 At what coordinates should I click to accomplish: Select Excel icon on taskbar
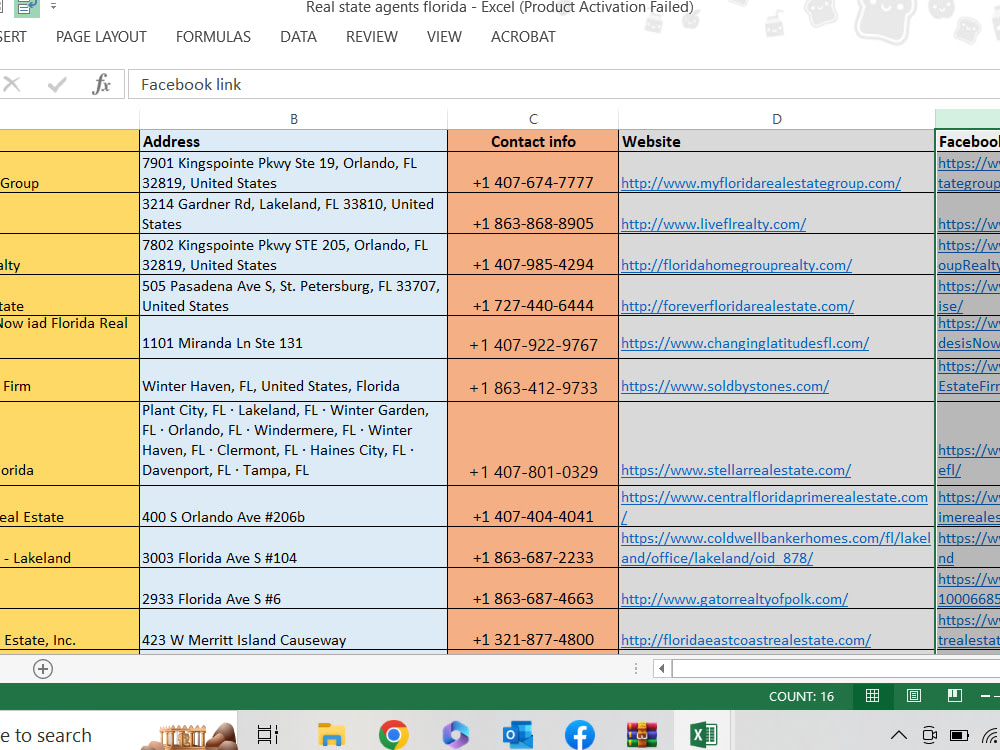pyautogui.click(x=703, y=735)
